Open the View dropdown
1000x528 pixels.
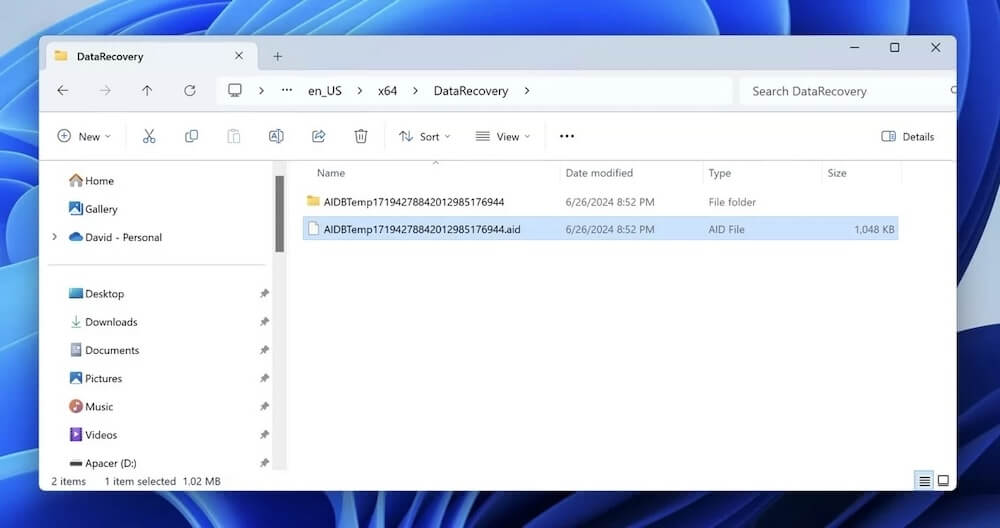click(503, 136)
